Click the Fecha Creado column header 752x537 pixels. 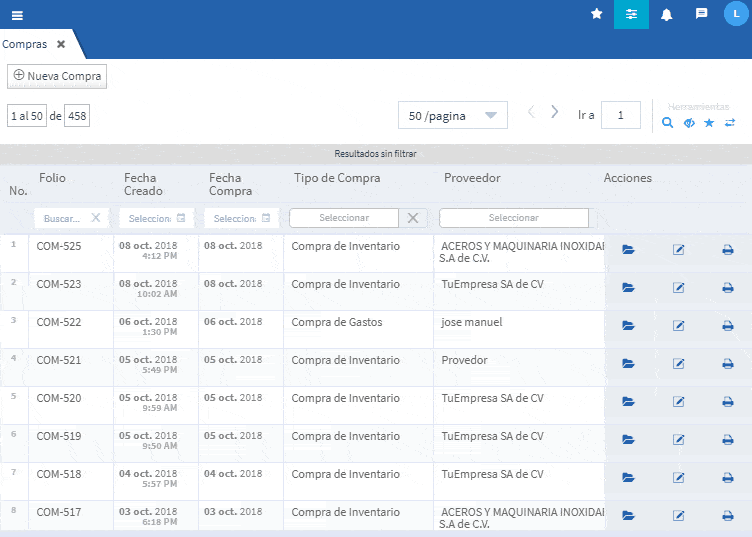point(143,184)
